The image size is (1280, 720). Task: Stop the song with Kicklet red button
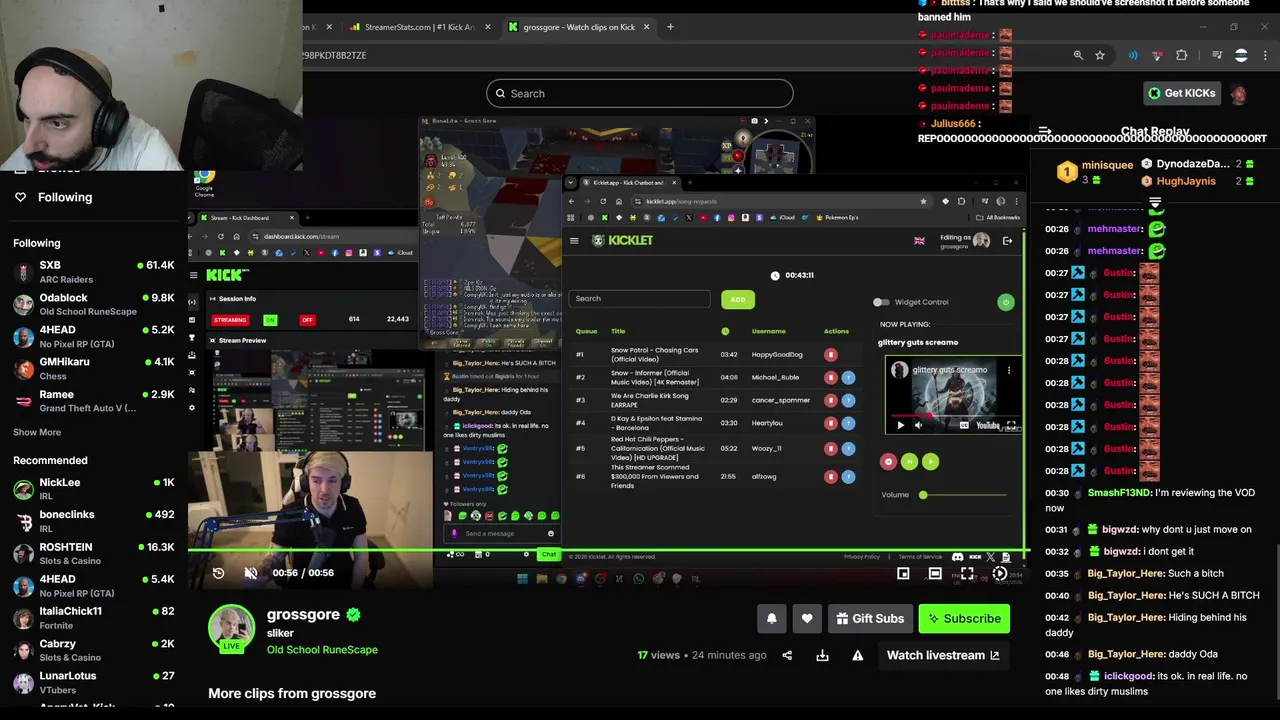pyautogui.click(x=888, y=461)
